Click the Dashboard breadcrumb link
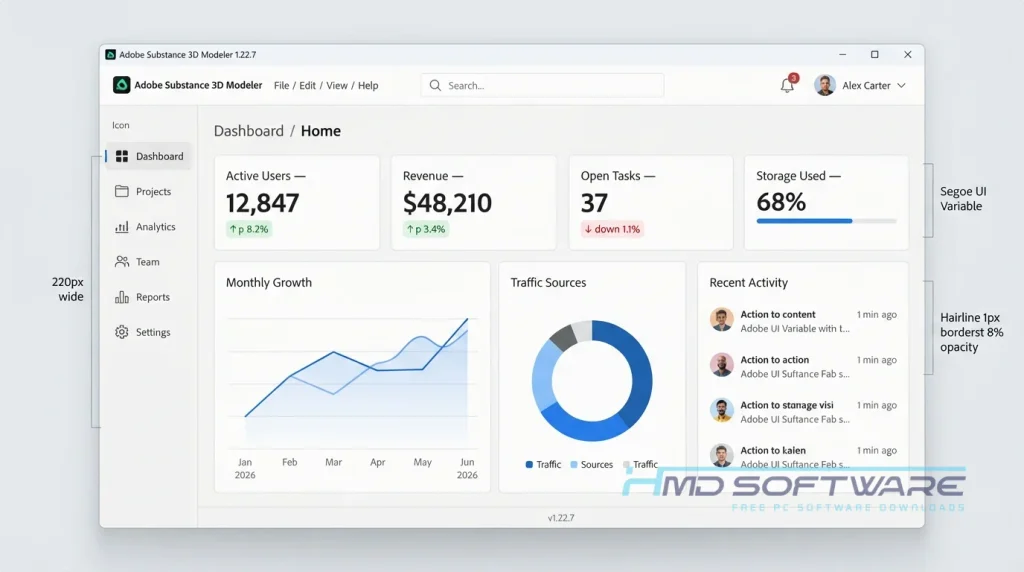 click(x=249, y=131)
